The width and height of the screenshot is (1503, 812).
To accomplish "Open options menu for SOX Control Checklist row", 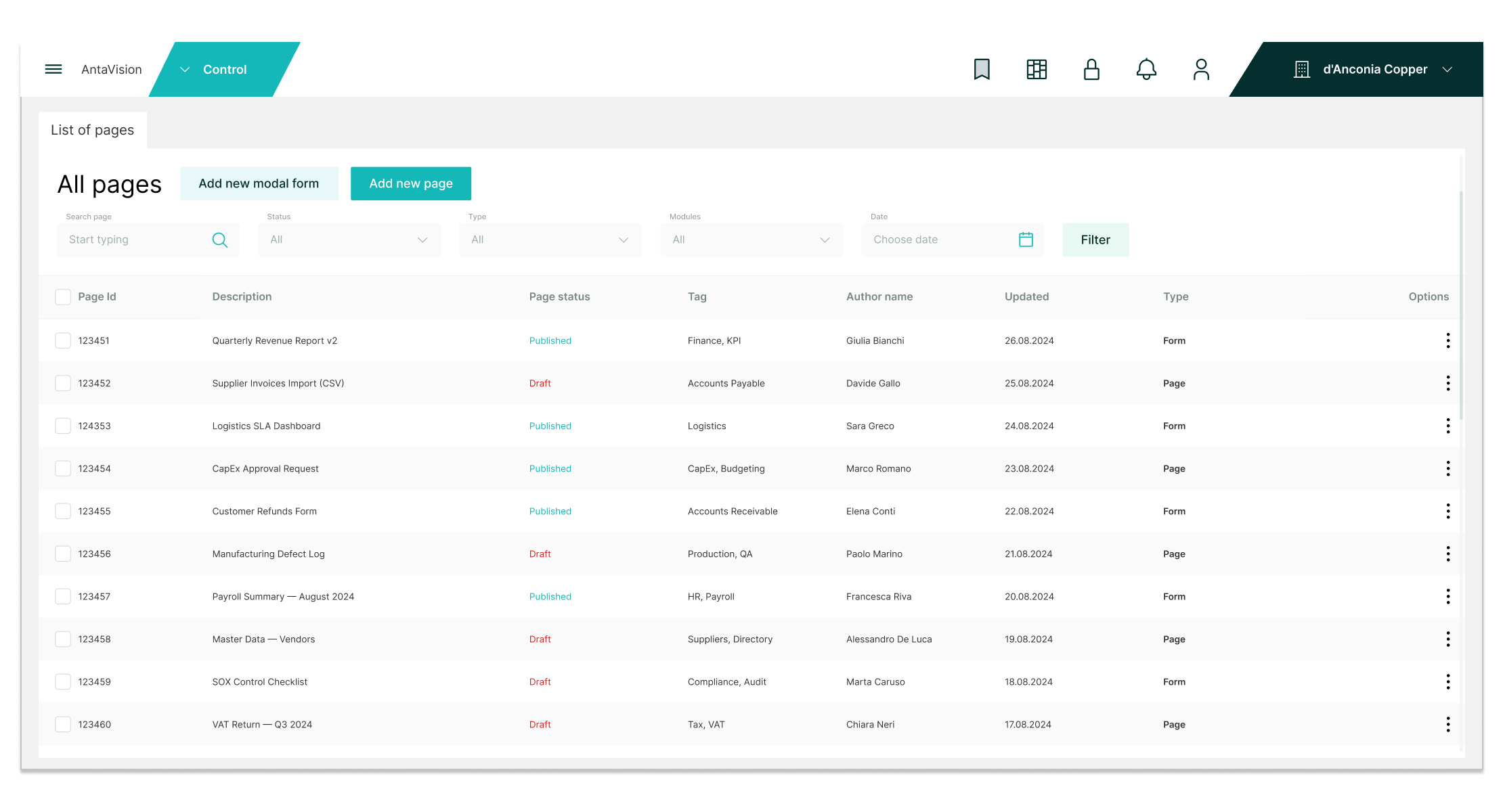I will click(x=1448, y=681).
